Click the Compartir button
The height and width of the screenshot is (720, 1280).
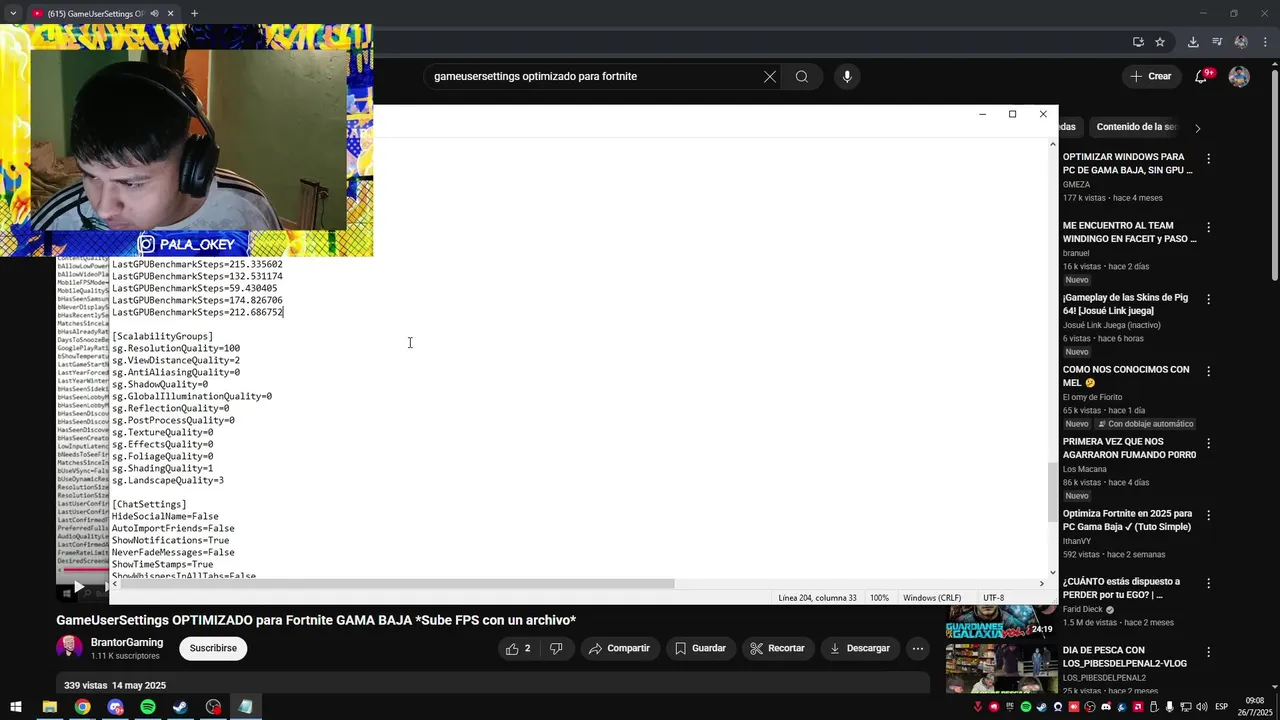pyautogui.click(x=619, y=648)
